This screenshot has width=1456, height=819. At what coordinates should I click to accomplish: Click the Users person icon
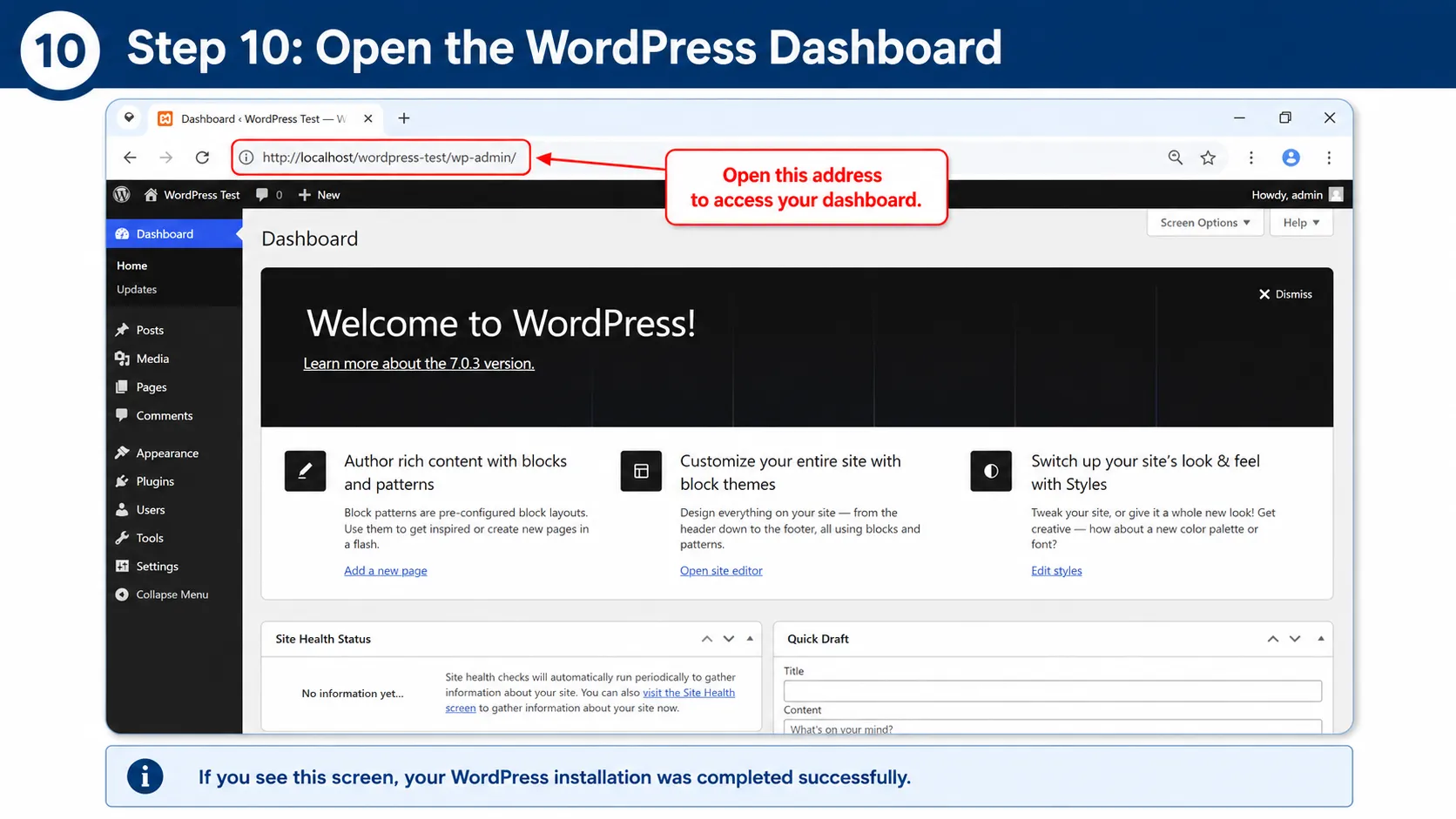(x=122, y=510)
